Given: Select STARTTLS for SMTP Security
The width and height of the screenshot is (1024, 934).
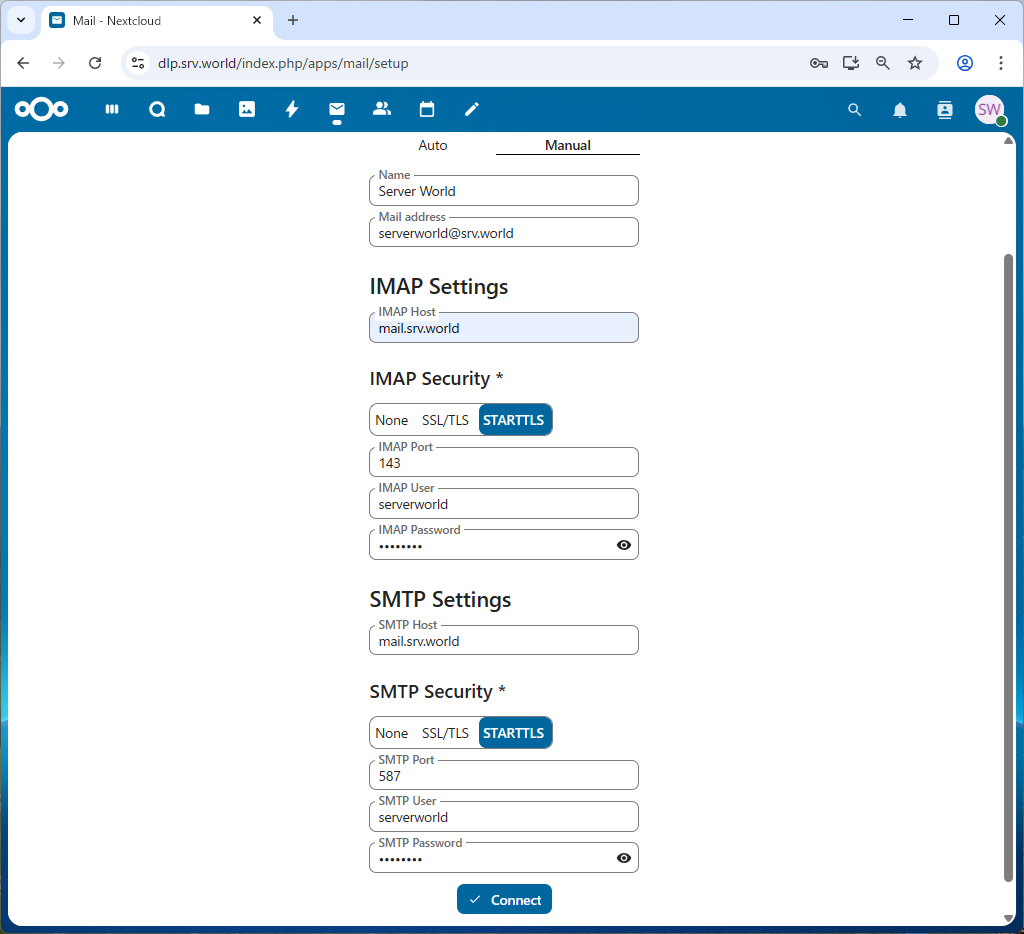Looking at the screenshot, I should coord(515,733).
